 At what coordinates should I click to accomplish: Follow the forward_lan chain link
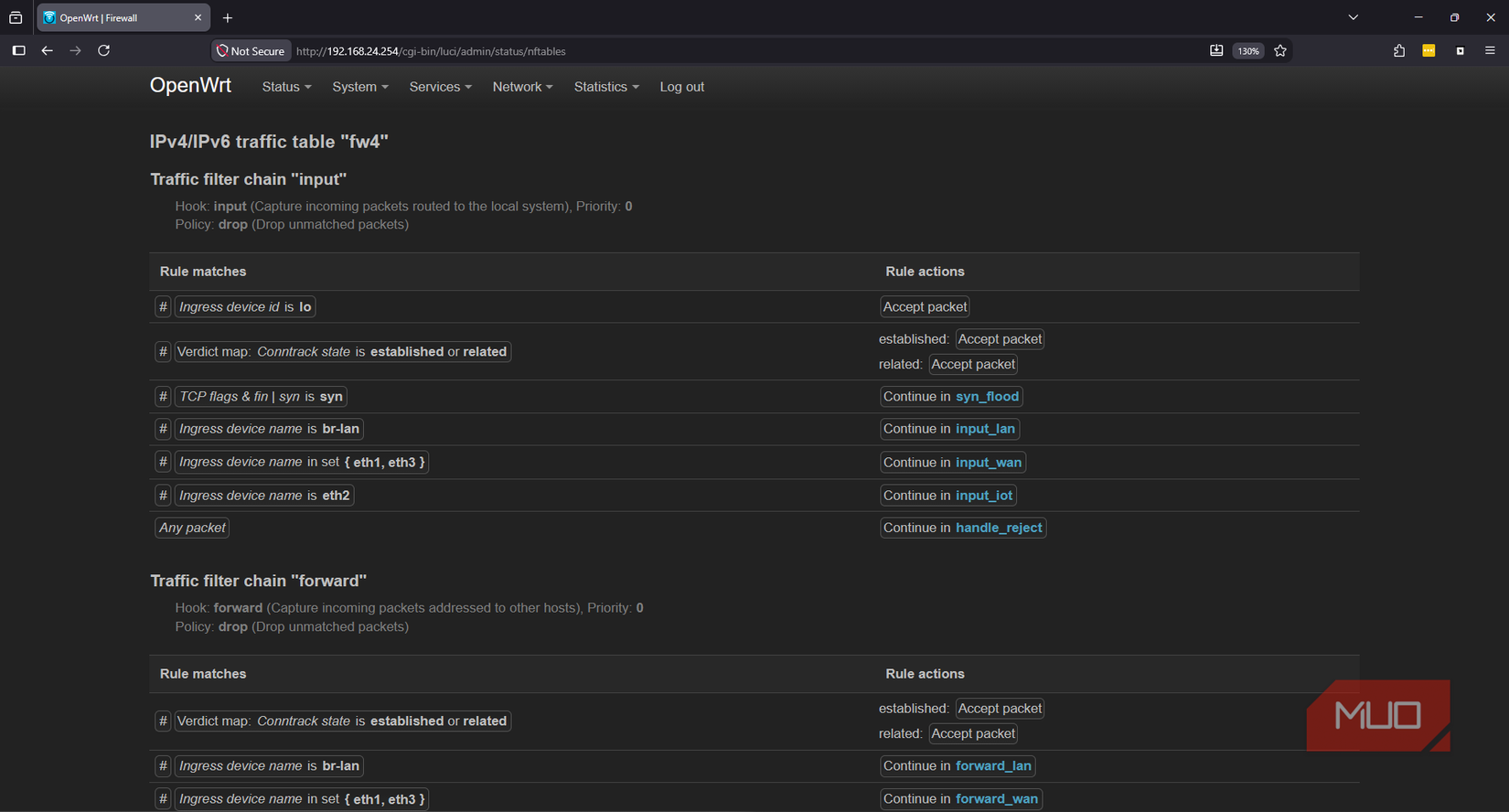click(993, 766)
